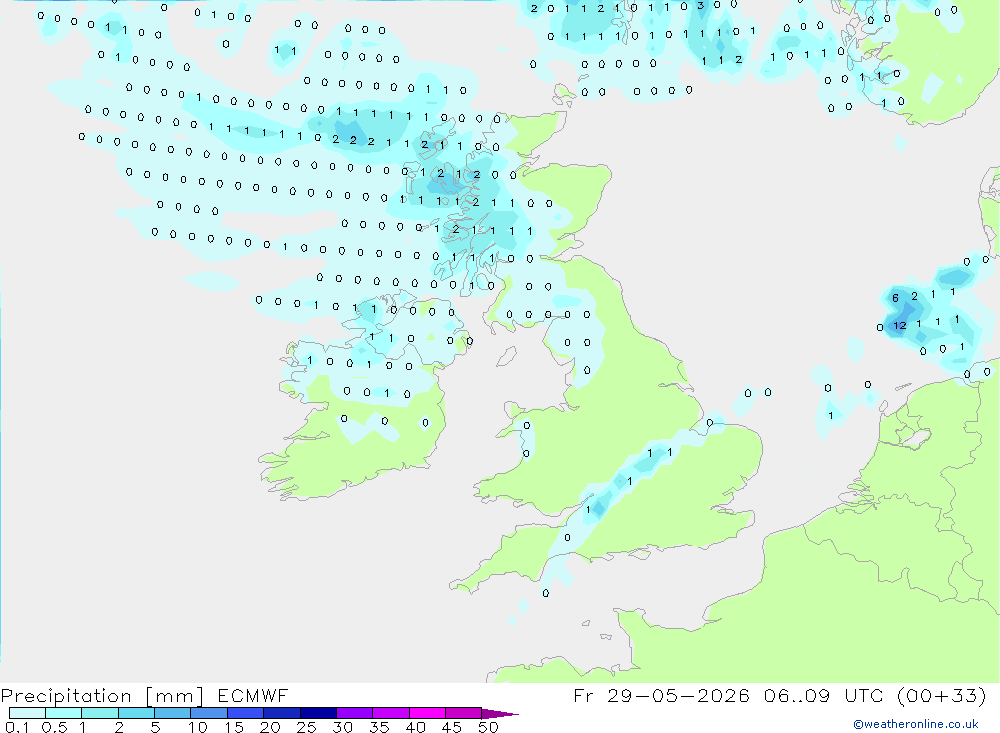Select the 25–30 mm legend swatch
Screen dimensions: 1000x733
point(318,713)
